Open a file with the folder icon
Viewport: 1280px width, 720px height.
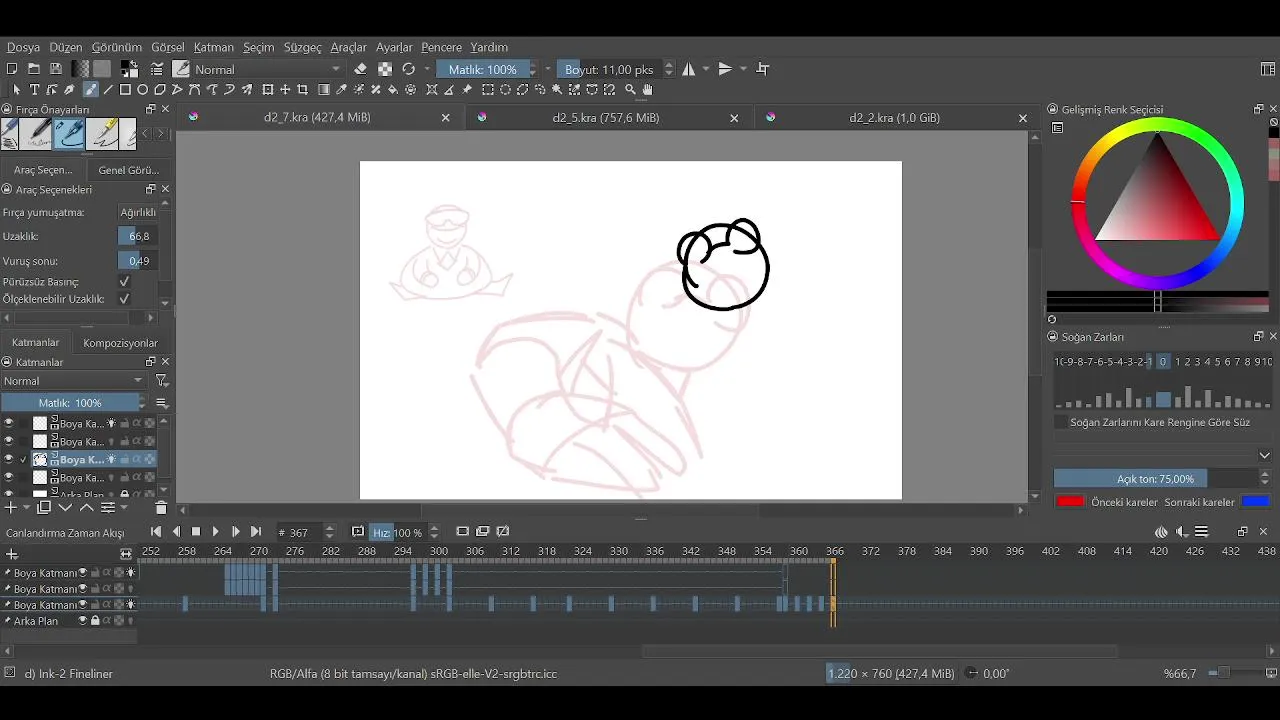[x=33, y=69]
